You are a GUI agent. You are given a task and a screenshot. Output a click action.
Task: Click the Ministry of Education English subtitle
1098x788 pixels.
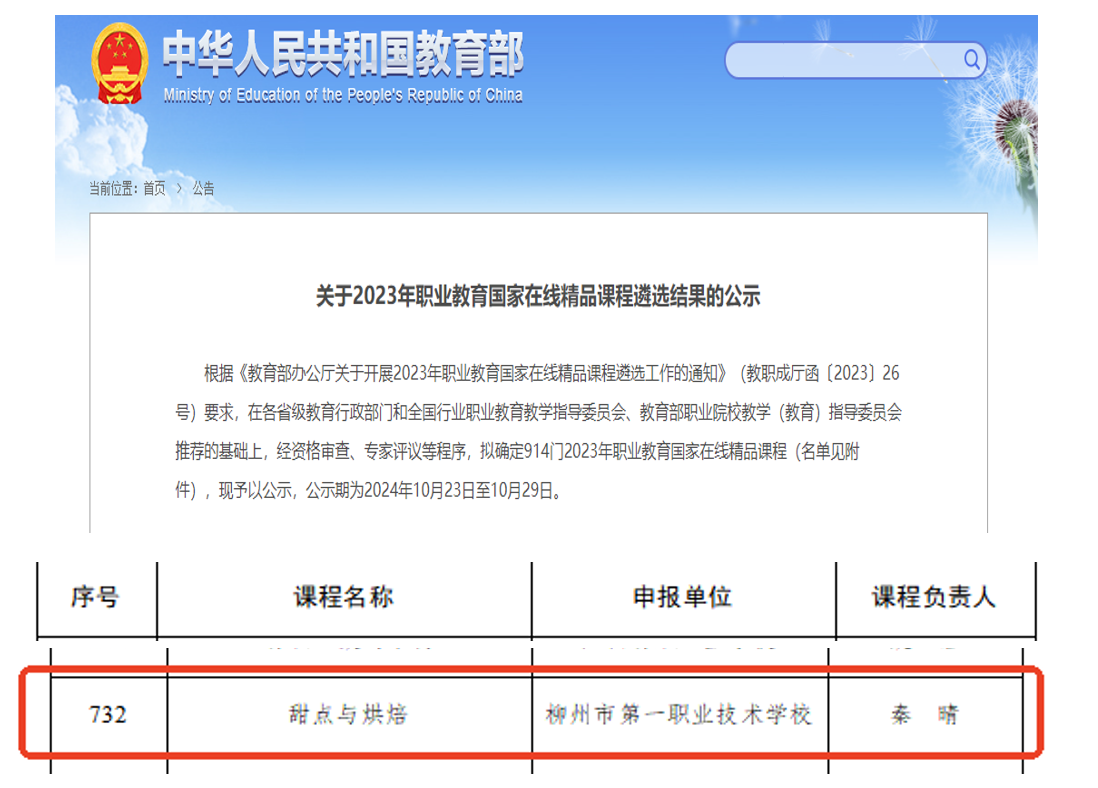(343, 95)
